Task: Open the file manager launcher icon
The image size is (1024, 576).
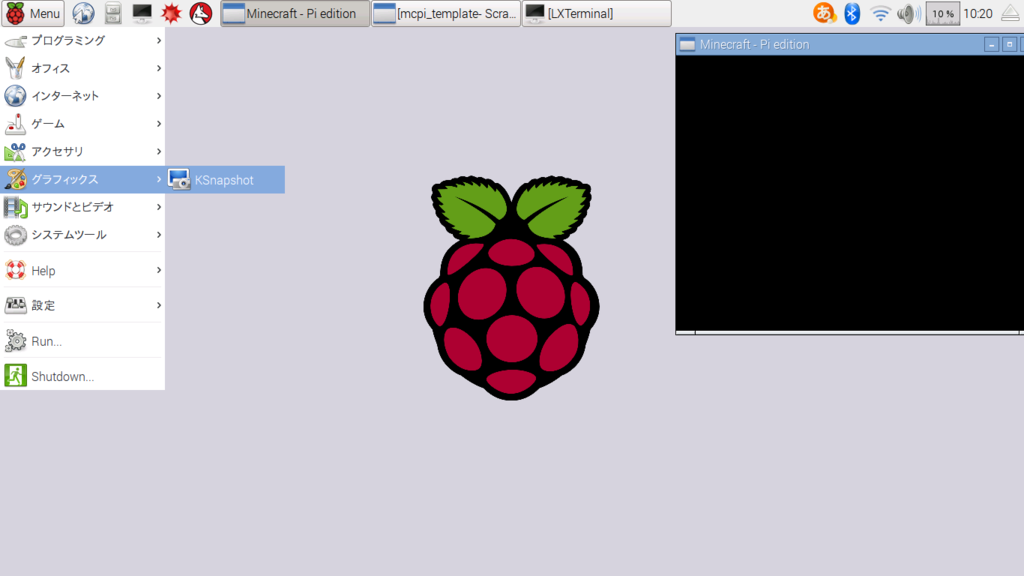Action: click(112, 13)
